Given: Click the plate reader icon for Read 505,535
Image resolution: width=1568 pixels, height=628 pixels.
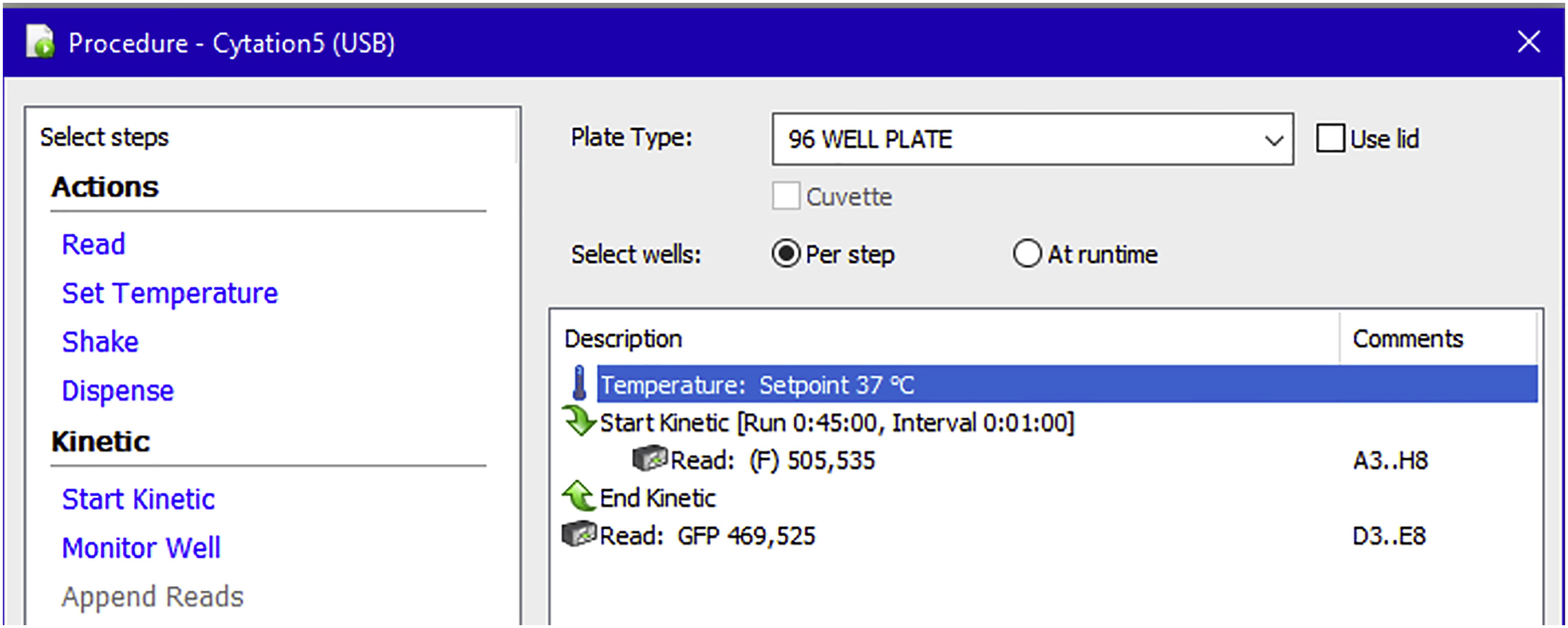Looking at the screenshot, I should coord(649,459).
